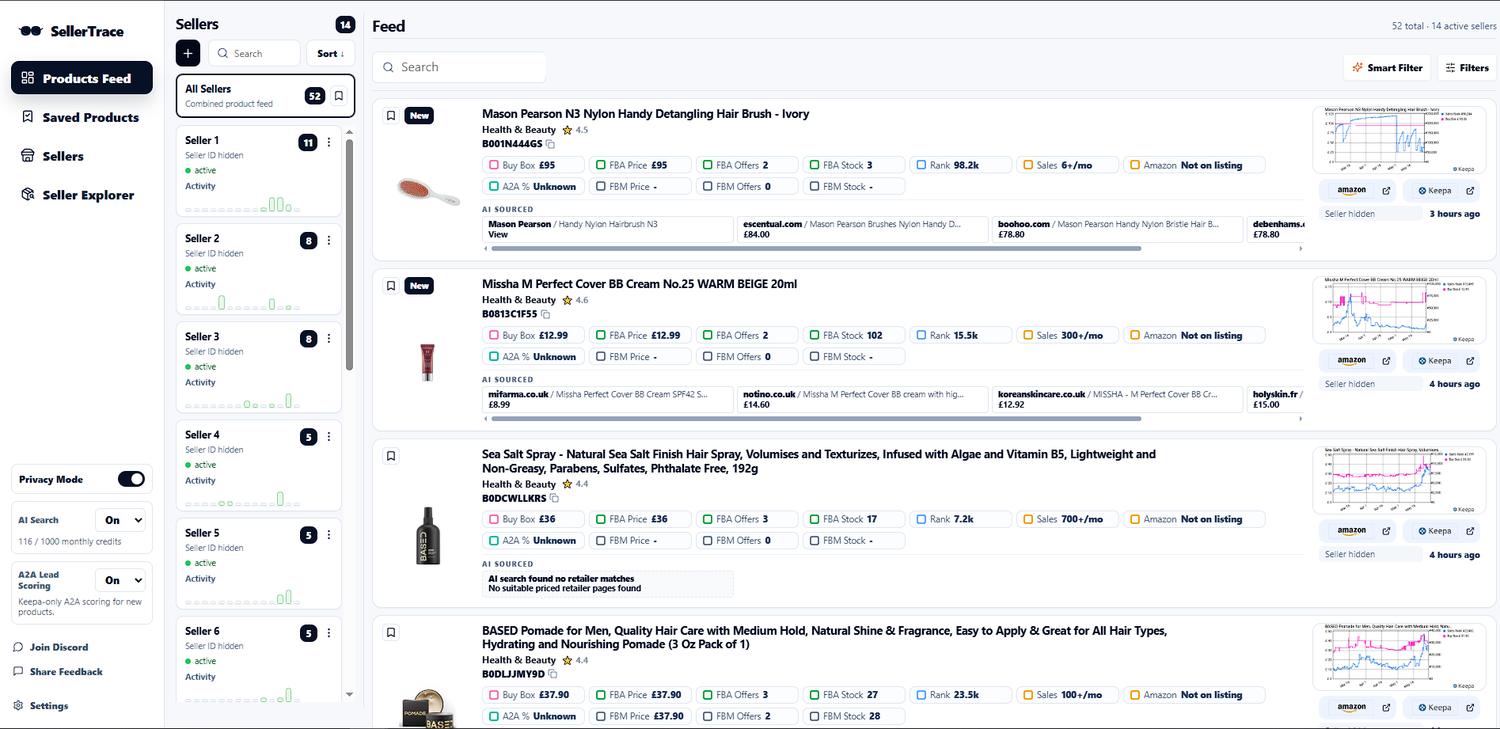This screenshot has height=729, width=1500.
Task: Copy ASIN B0DLJJMY9D
Action: [553, 674]
